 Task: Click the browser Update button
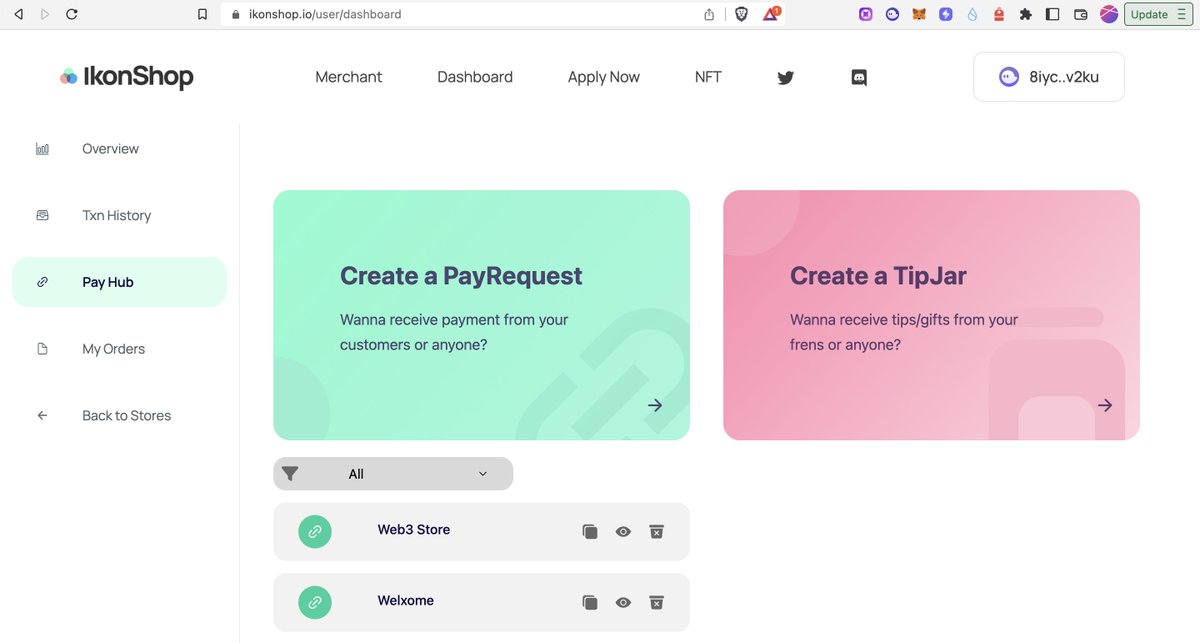point(1159,14)
